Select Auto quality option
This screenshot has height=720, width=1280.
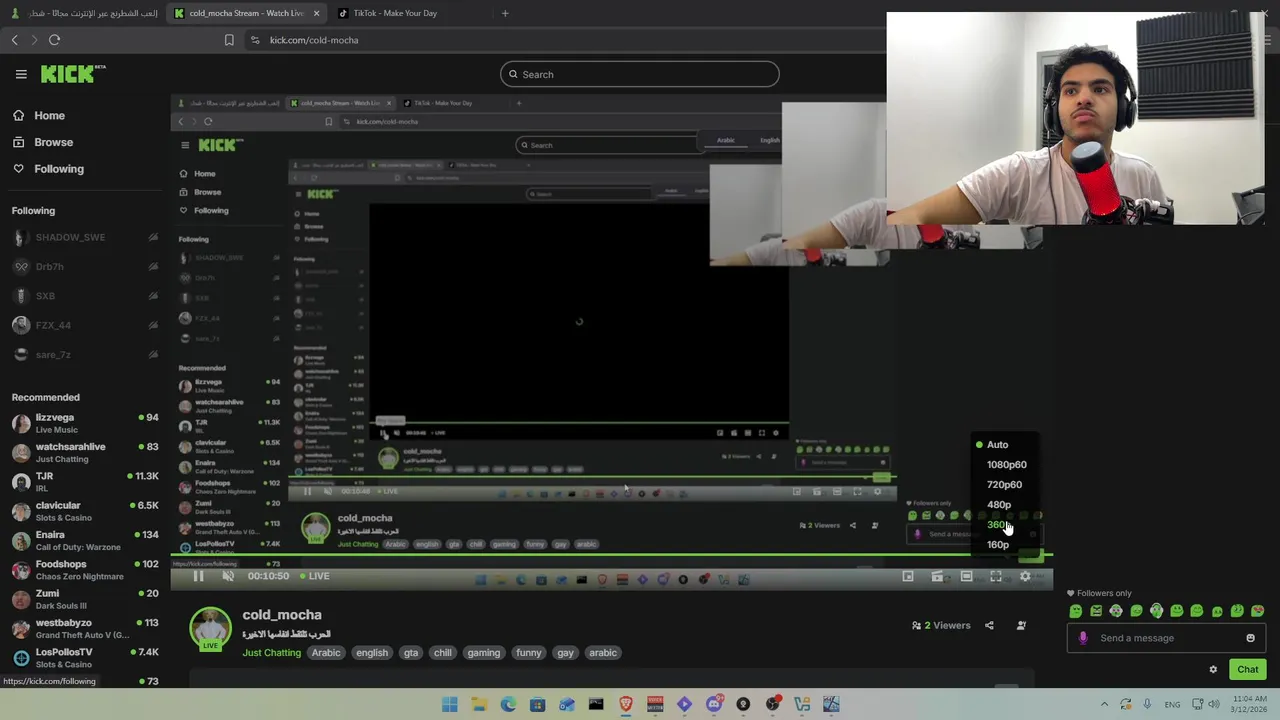(x=998, y=445)
